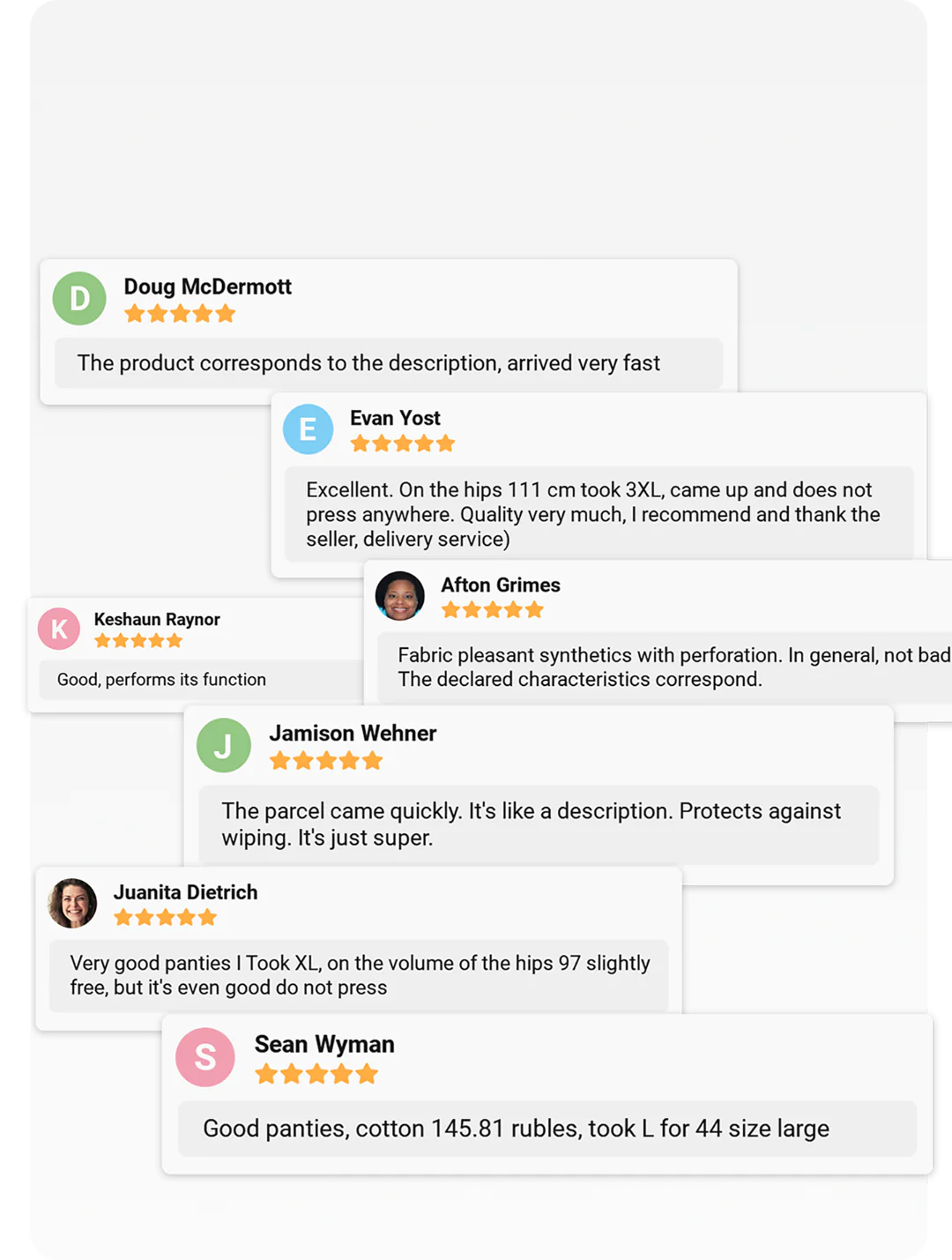The height and width of the screenshot is (1260, 952).
Task: Click Doug McDermott's green D avatar
Action: [79, 298]
